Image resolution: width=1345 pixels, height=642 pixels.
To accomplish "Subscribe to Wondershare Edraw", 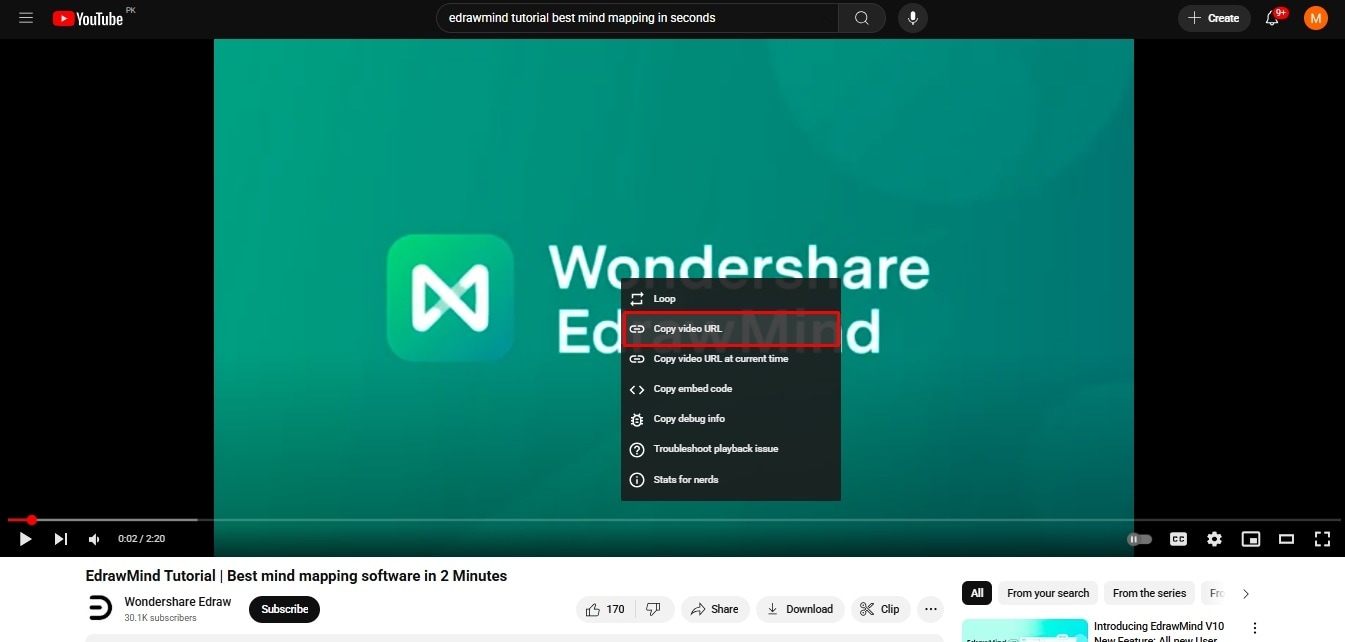I will click(x=284, y=609).
